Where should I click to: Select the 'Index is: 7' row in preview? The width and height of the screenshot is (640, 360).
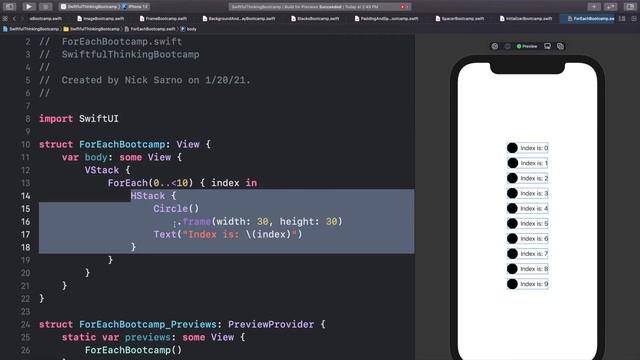[527, 253]
